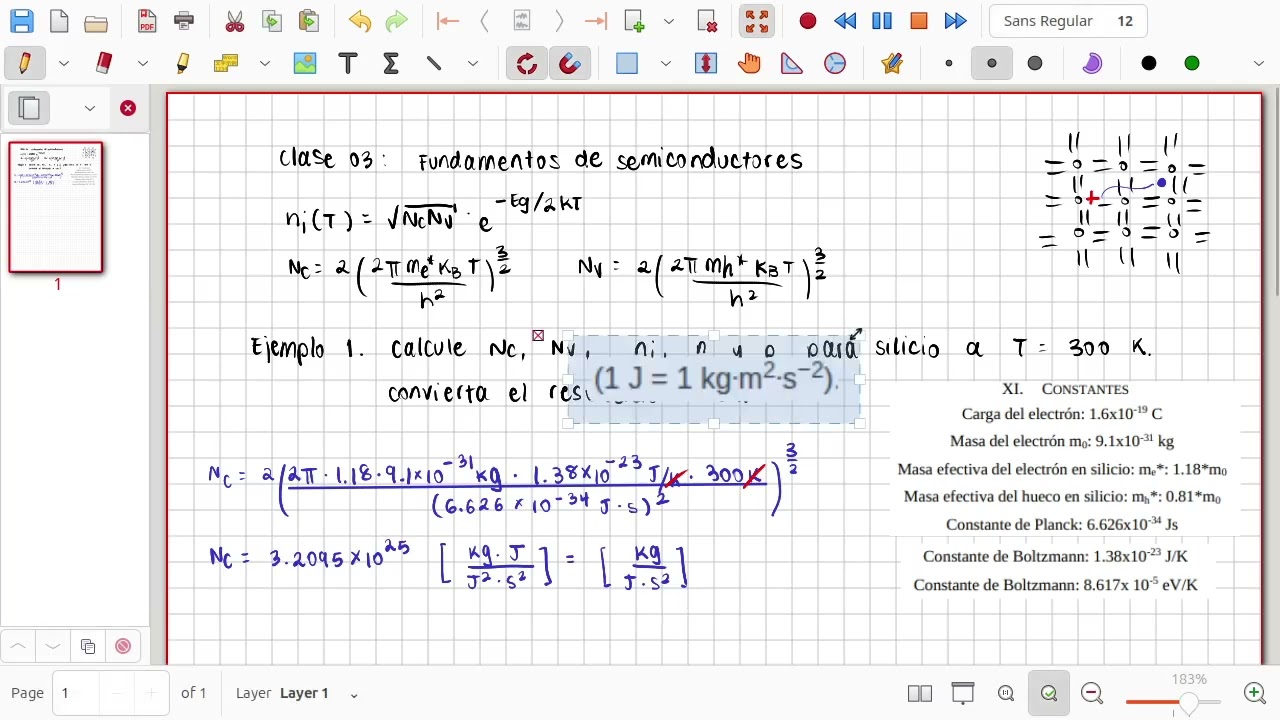
Task: Open the Eraser options dropdown
Action: point(142,63)
